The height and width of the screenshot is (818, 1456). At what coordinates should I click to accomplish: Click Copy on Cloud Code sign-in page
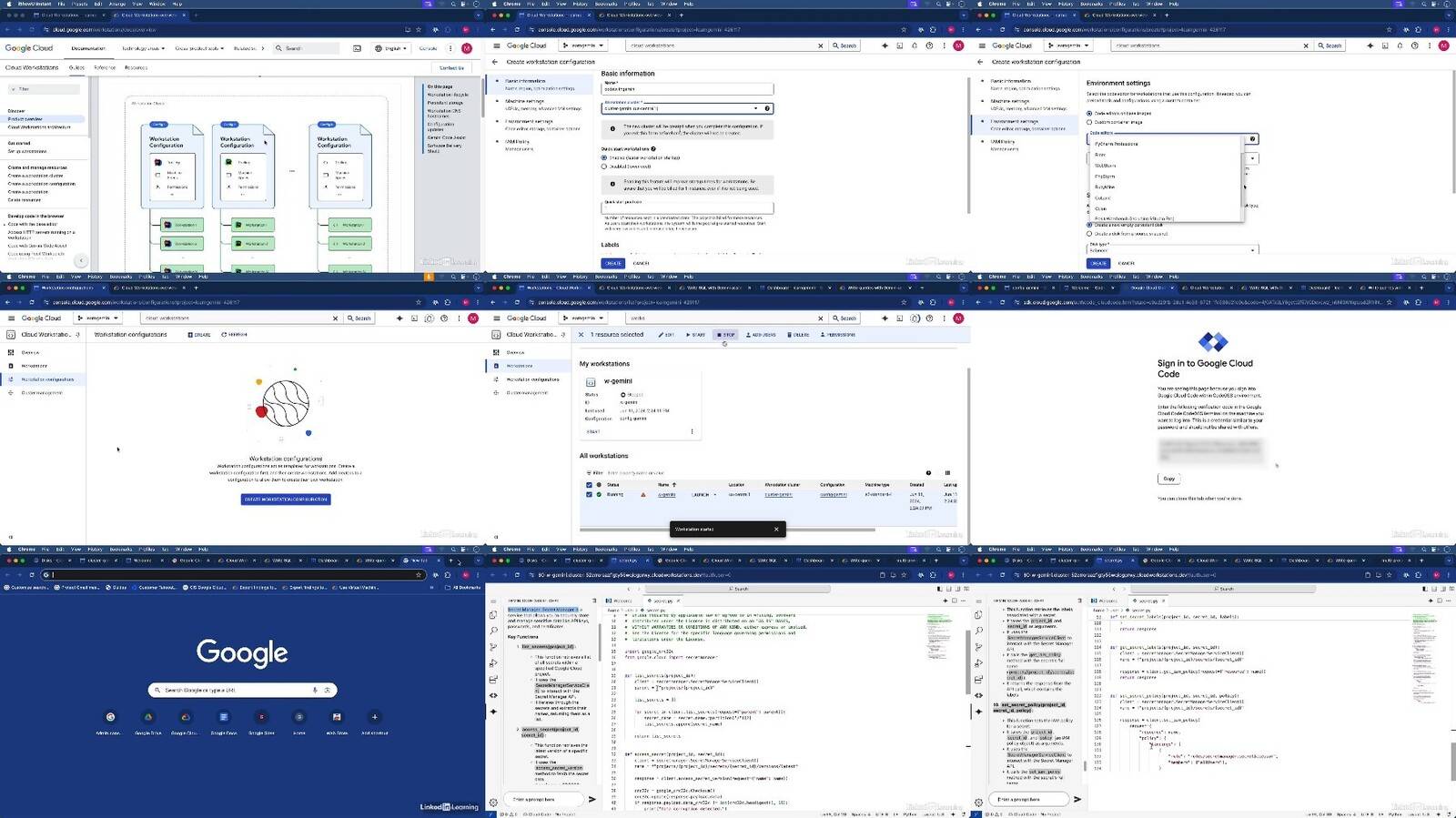[x=1168, y=479]
